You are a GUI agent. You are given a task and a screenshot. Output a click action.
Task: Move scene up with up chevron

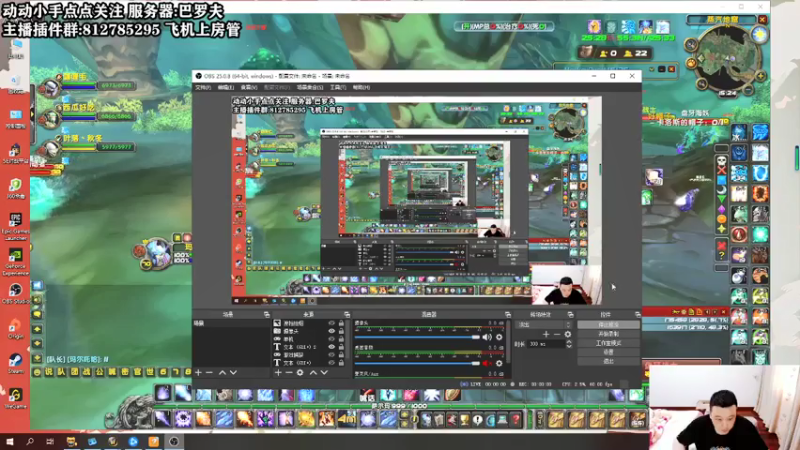222,372
